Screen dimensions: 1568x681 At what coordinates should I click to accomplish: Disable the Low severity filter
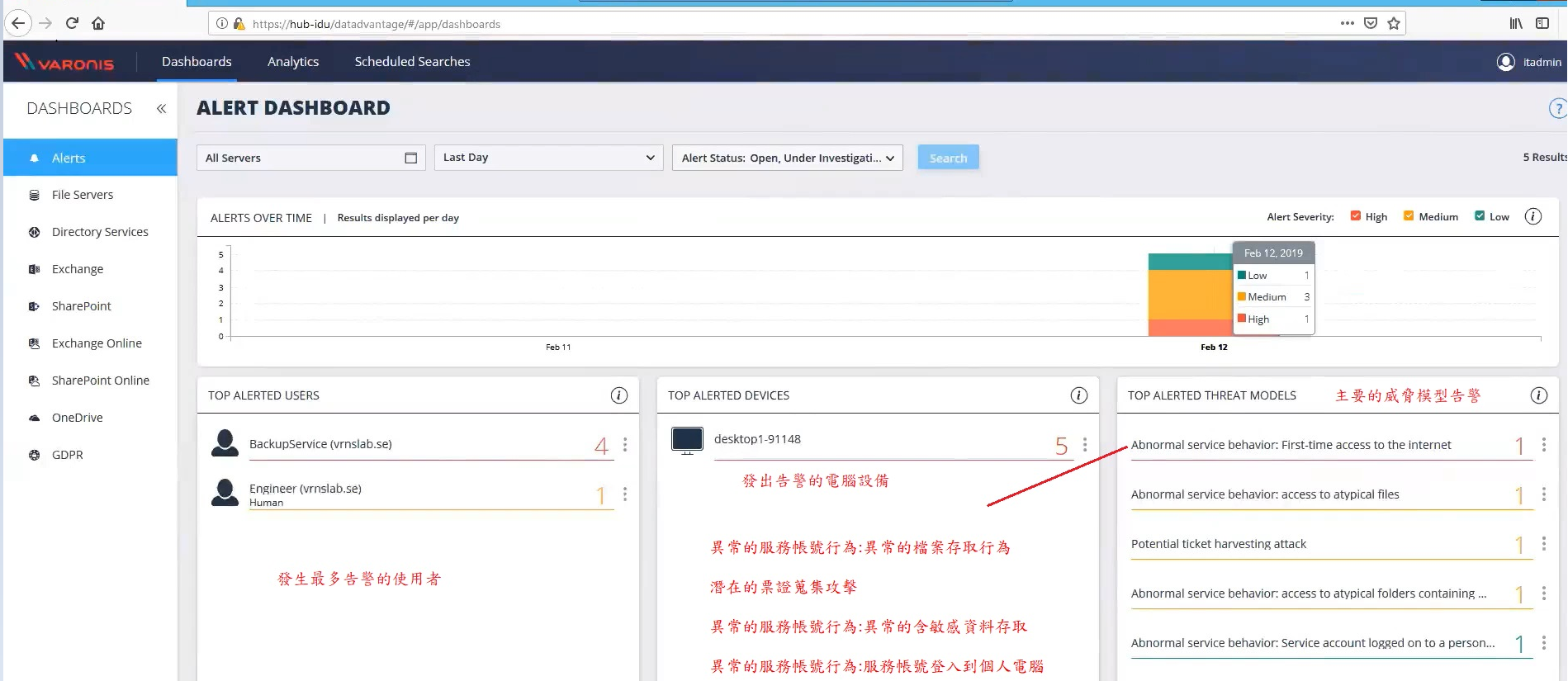point(1480,216)
